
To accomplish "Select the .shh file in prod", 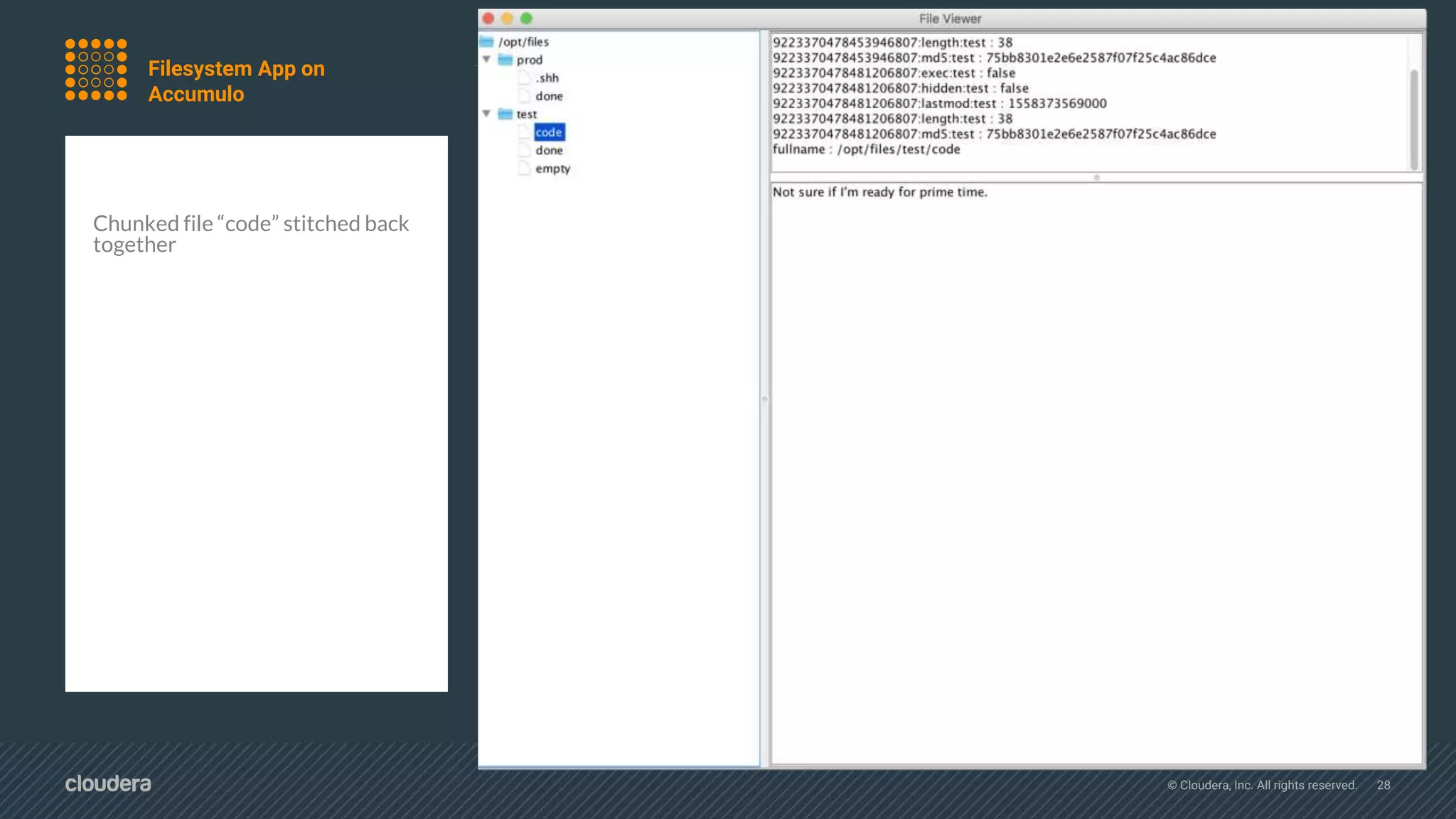I will click(x=547, y=78).
